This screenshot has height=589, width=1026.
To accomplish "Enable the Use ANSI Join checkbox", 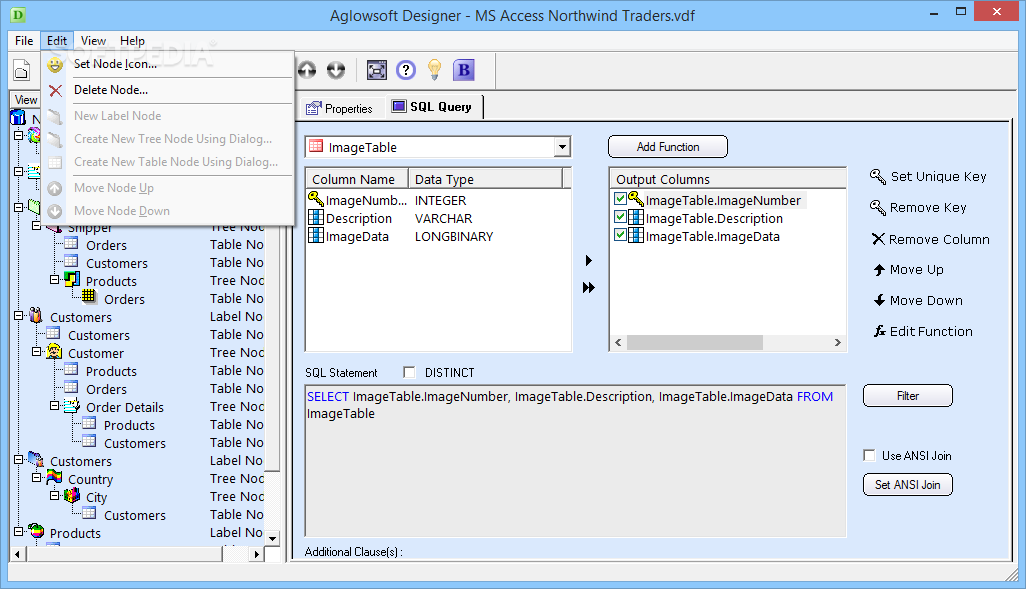I will click(x=870, y=455).
